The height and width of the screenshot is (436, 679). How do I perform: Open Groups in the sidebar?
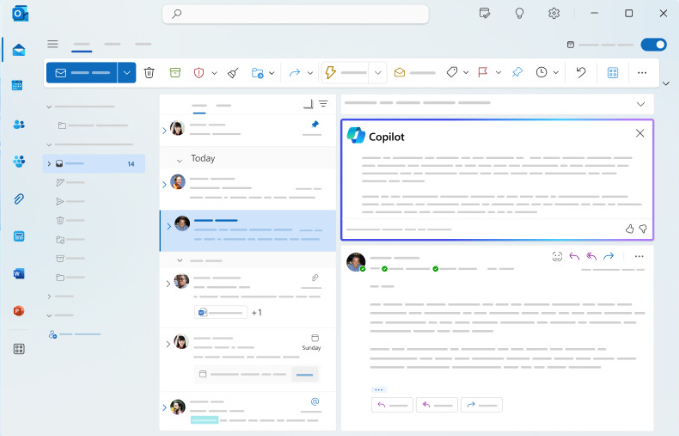[x=19, y=161]
